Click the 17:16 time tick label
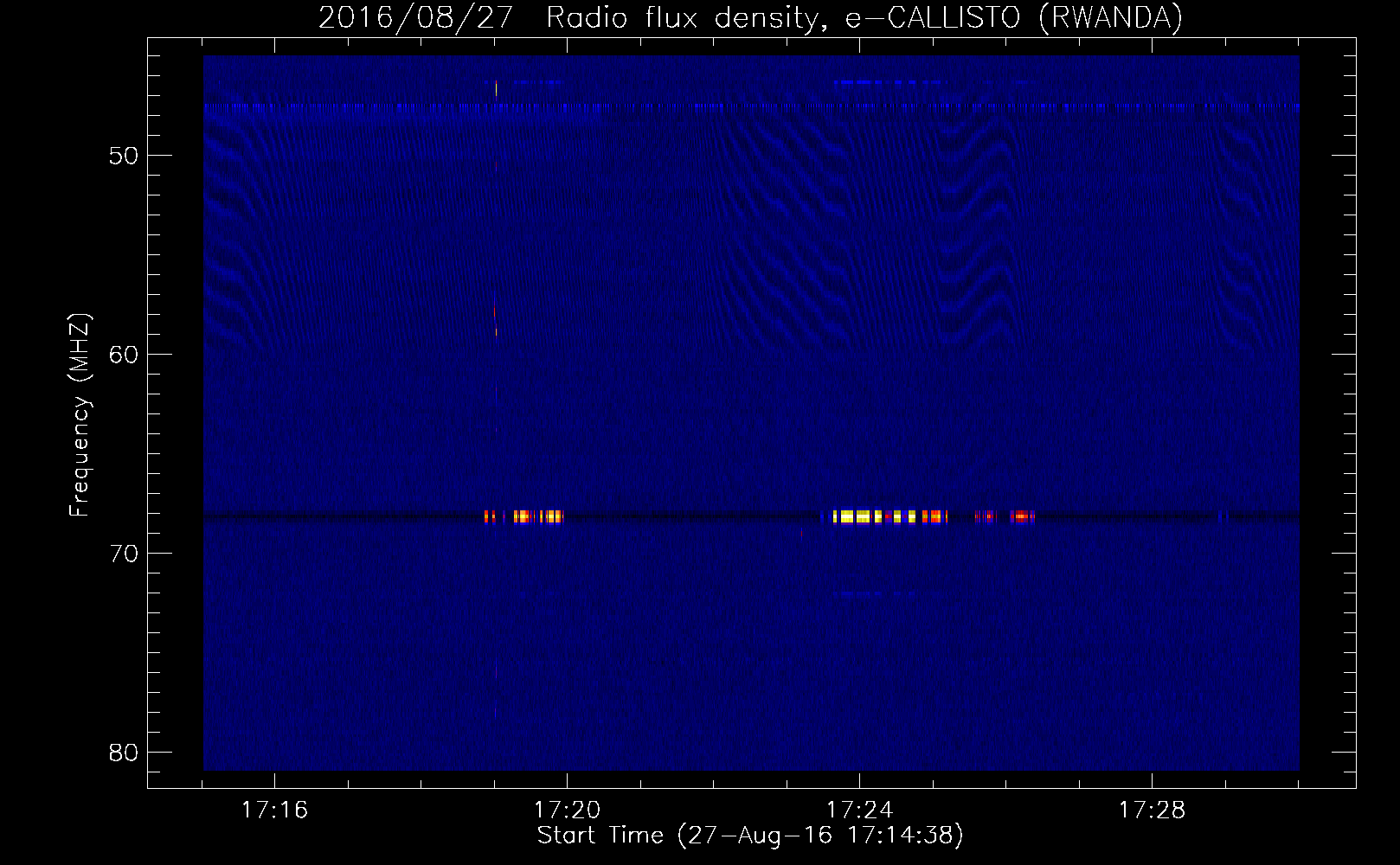 pos(274,810)
